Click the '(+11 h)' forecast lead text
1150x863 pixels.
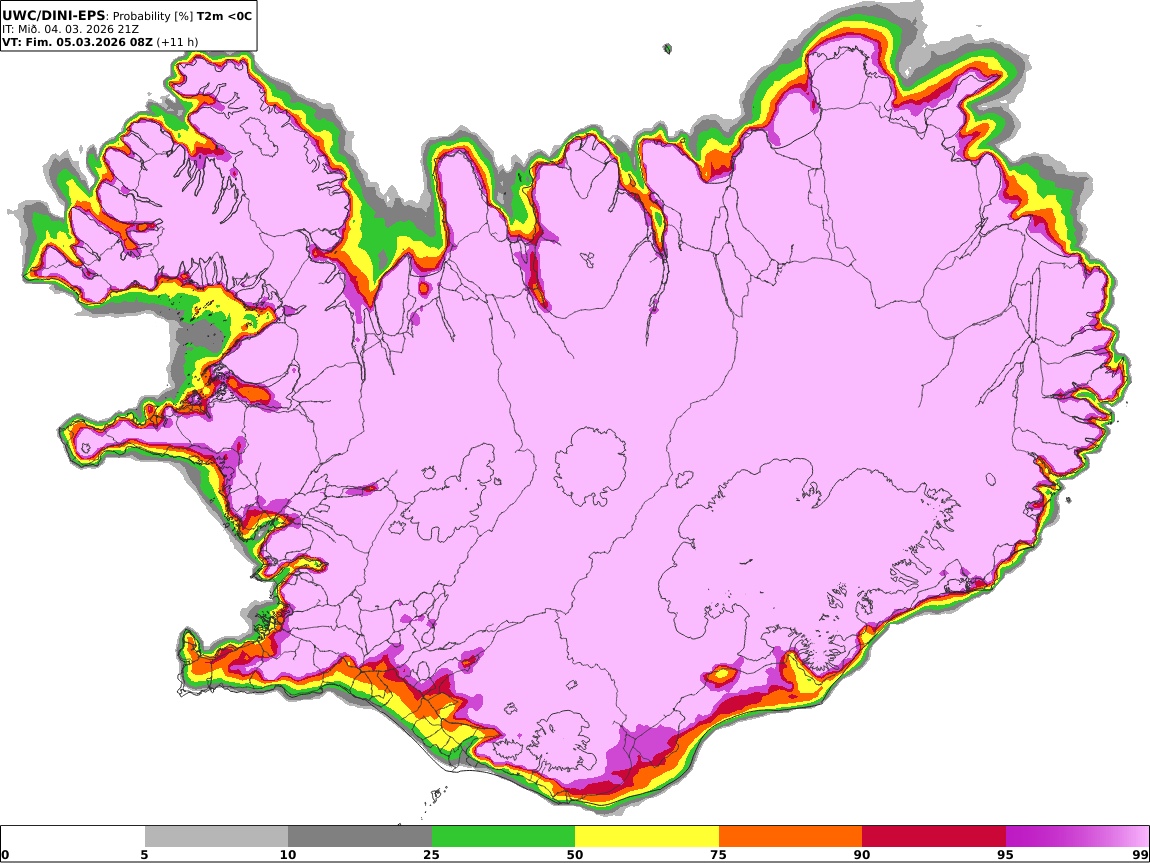point(177,42)
